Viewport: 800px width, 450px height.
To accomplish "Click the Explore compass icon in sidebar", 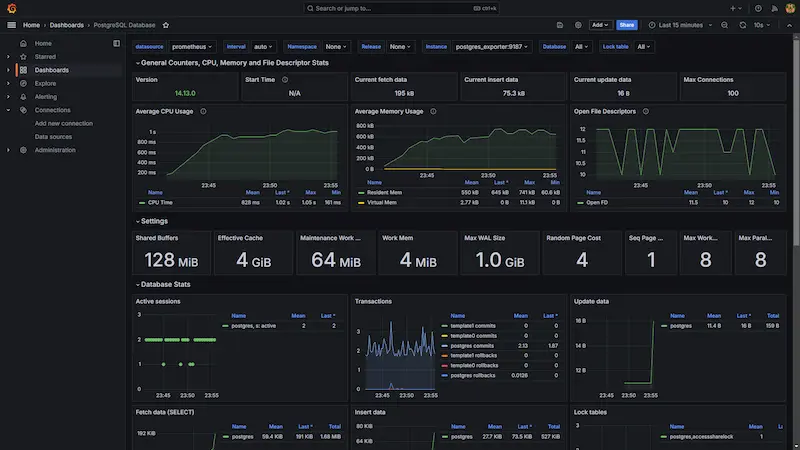I will click(x=23, y=83).
